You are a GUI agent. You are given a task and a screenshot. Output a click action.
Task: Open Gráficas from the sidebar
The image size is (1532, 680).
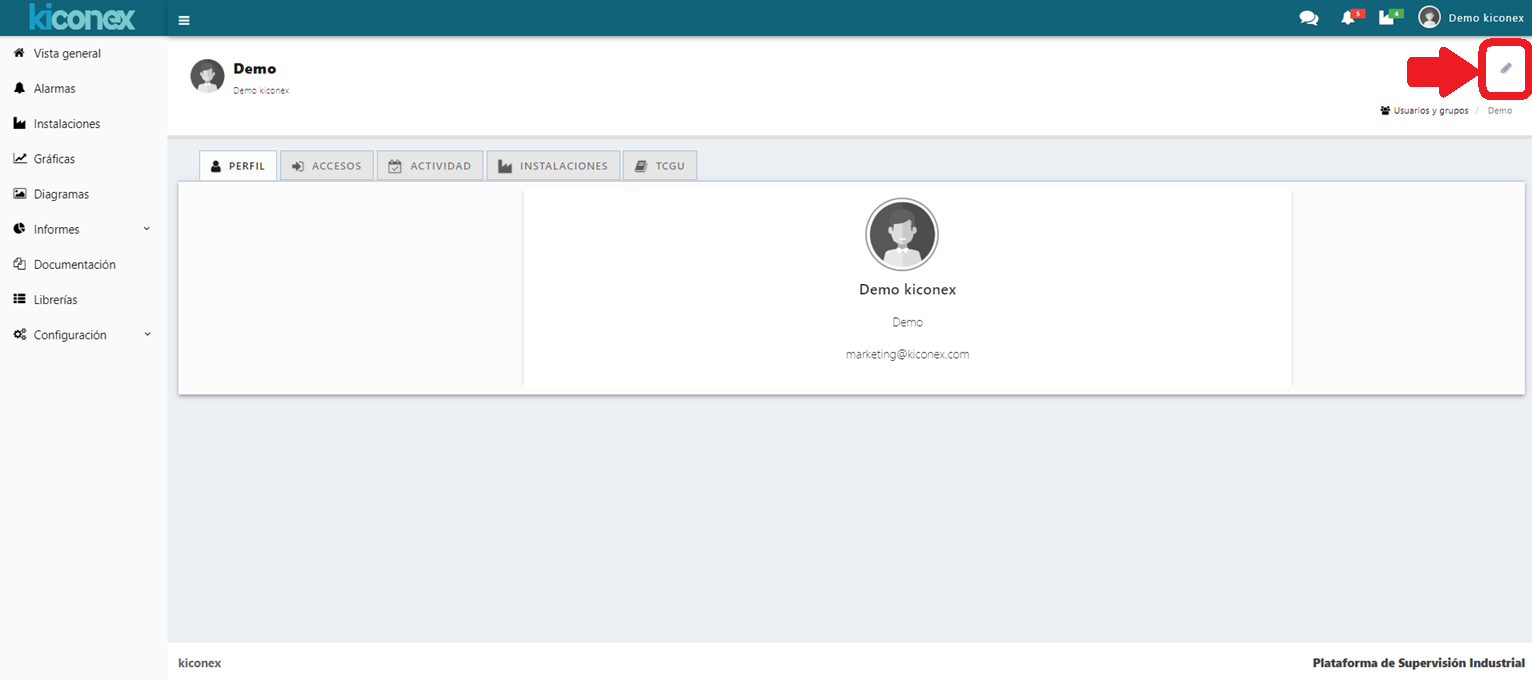pyautogui.click(x=54, y=159)
